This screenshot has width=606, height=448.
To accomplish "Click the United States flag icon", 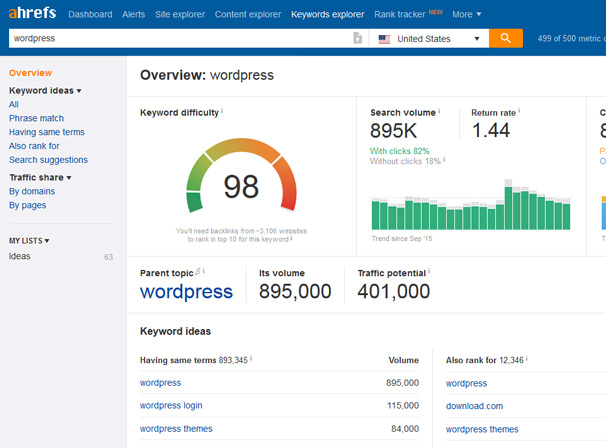I will [x=384, y=39].
